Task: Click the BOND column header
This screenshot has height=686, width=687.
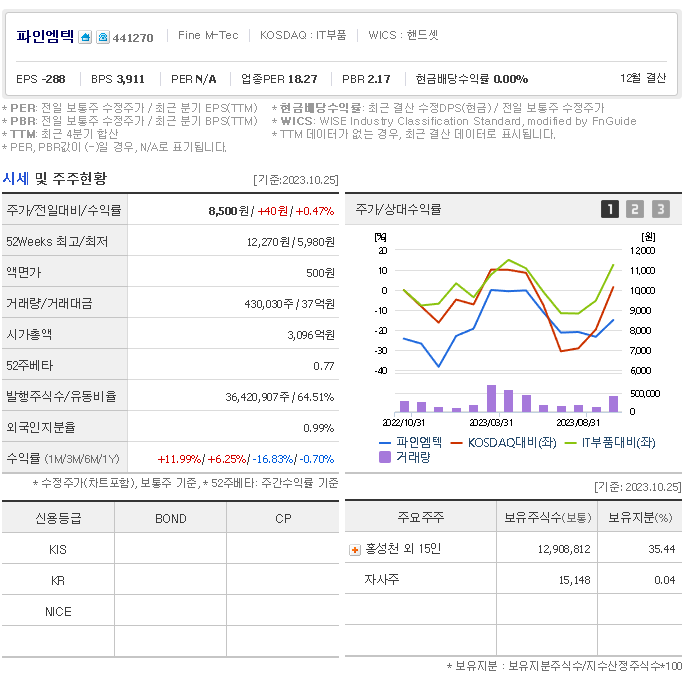Action: pos(171,518)
